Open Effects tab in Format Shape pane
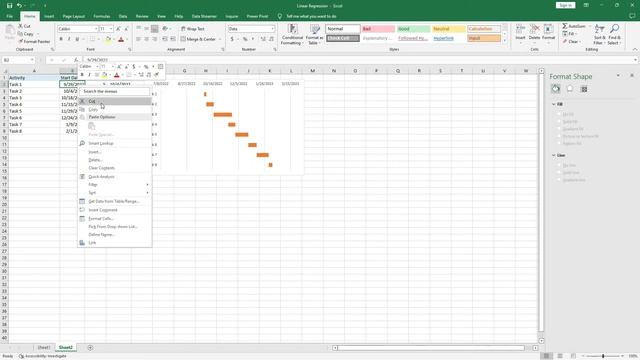The height and width of the screenshot is (360, 640). 570,89
